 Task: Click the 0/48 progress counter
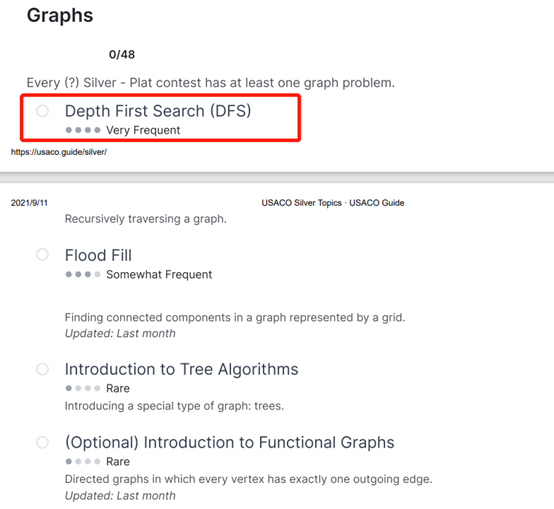coord(122,54)
